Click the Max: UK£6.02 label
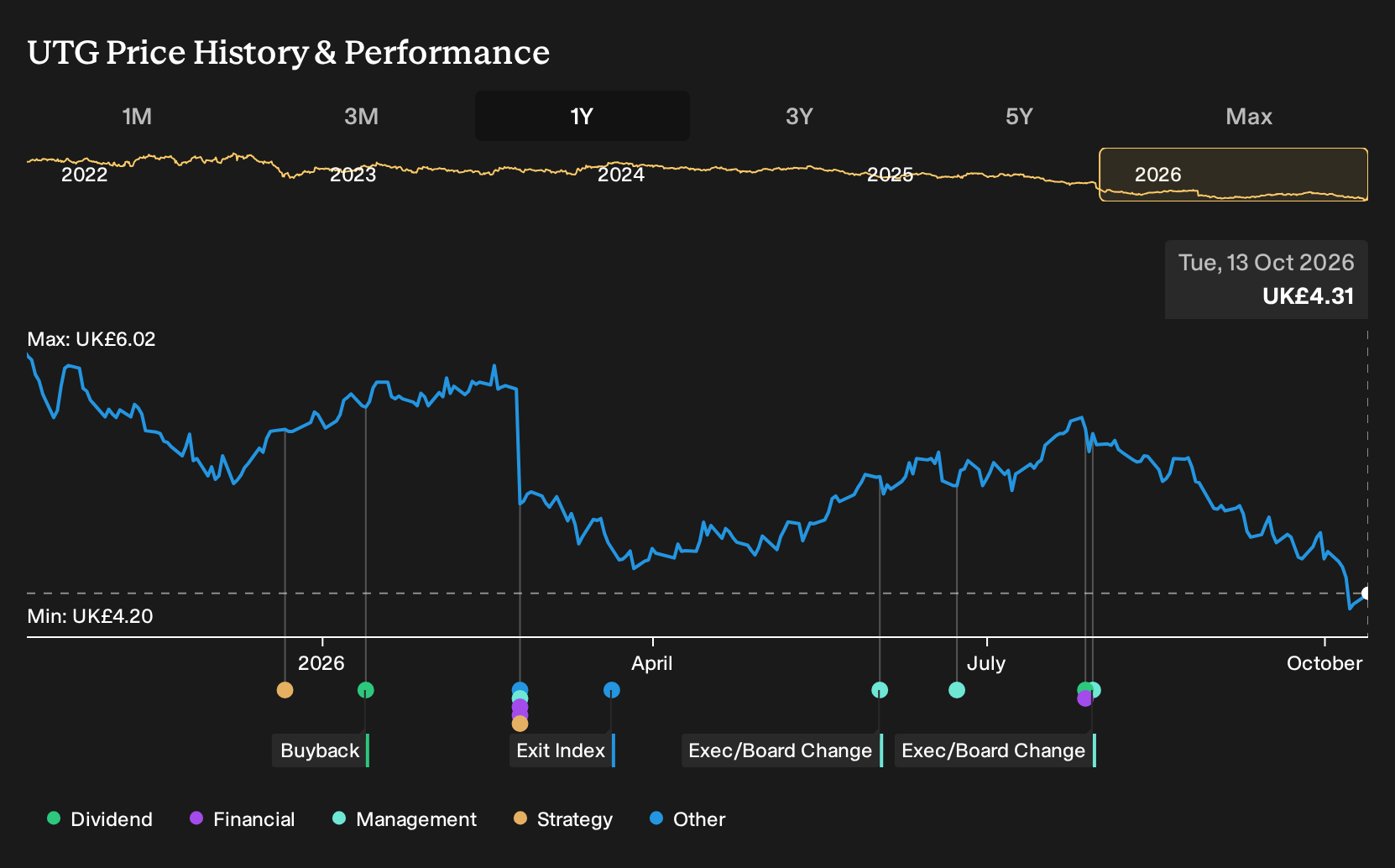Viewport: 1395px width, 868px height. click(x=91, y=339)
